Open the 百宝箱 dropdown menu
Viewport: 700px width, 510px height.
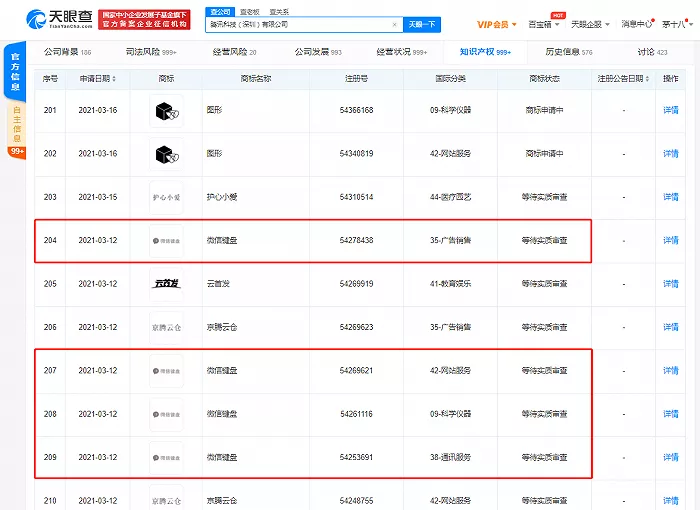[543, 25]
